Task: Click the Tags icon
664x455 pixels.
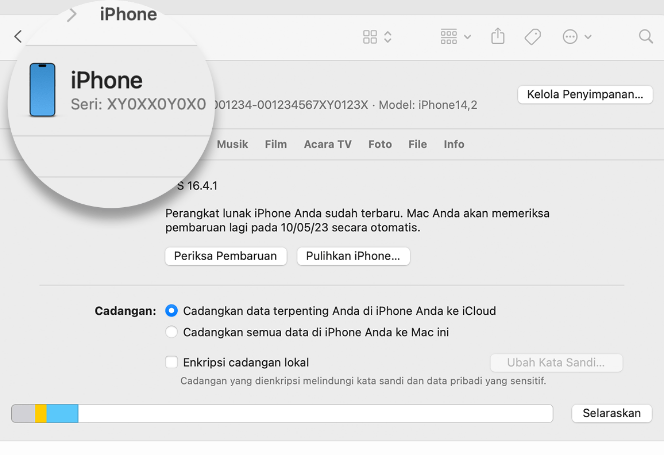Action: 533,37
